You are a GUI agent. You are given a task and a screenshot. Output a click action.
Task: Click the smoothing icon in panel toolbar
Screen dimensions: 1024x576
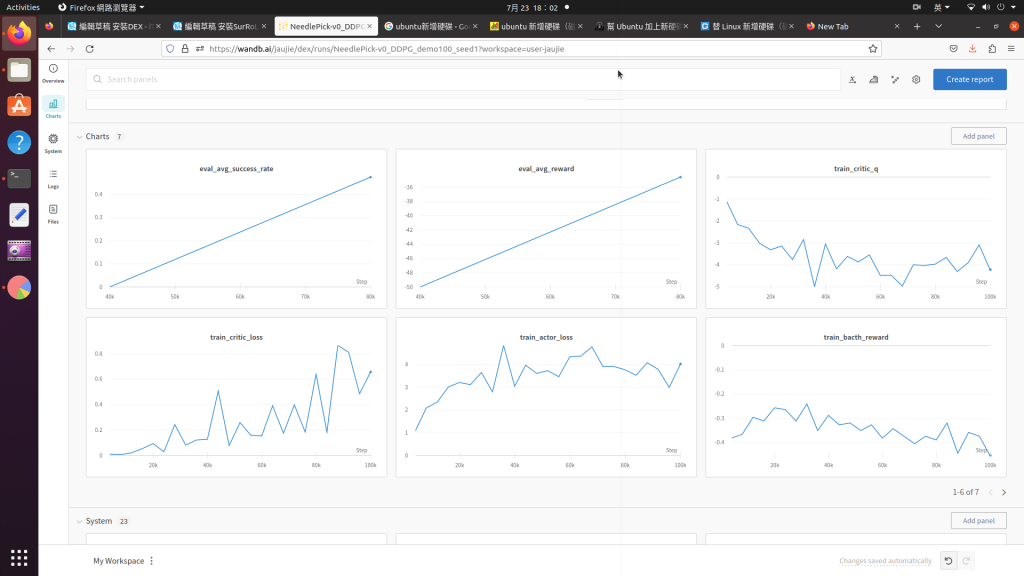(x=874, y=80)
